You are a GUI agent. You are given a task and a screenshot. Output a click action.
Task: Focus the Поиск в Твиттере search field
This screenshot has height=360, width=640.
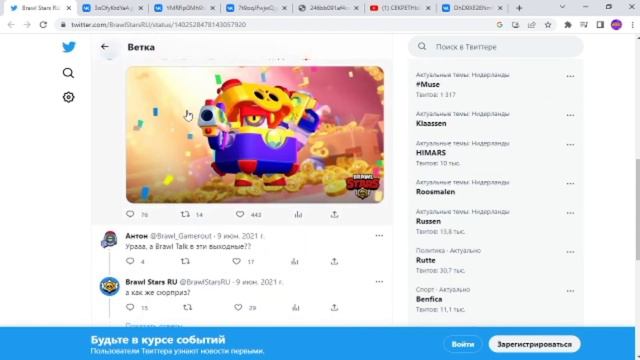496,47
